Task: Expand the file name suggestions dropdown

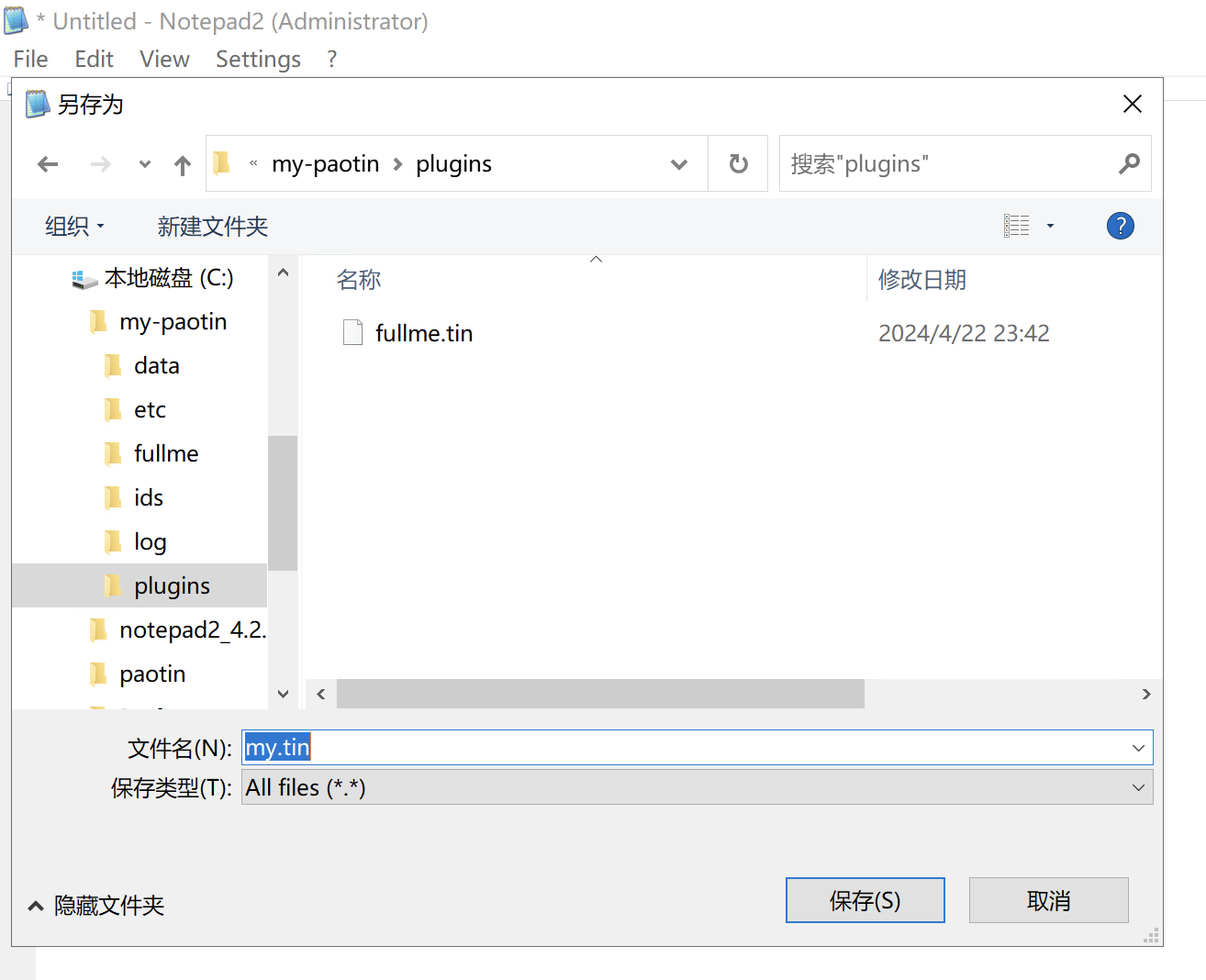Action: click(1138, 748)
